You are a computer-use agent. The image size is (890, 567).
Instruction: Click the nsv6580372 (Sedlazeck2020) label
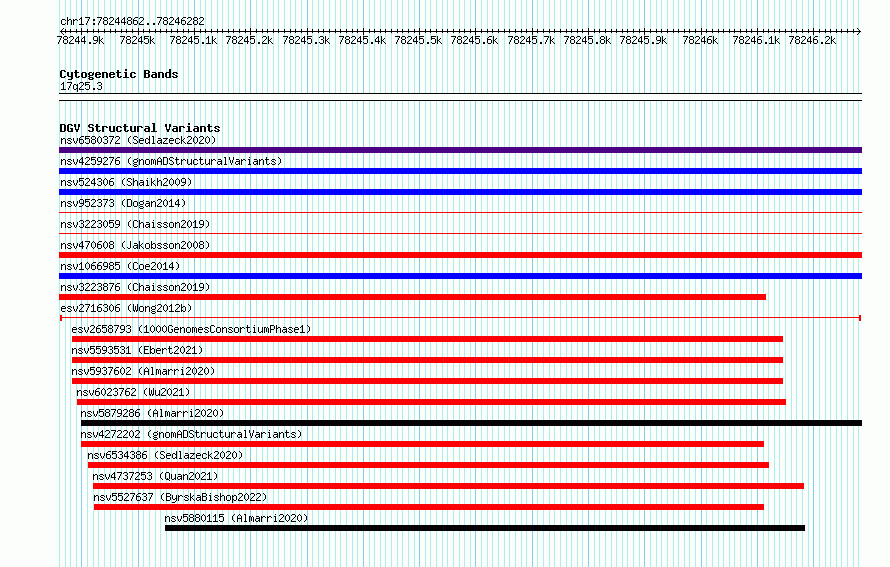[x=138, y=140]
